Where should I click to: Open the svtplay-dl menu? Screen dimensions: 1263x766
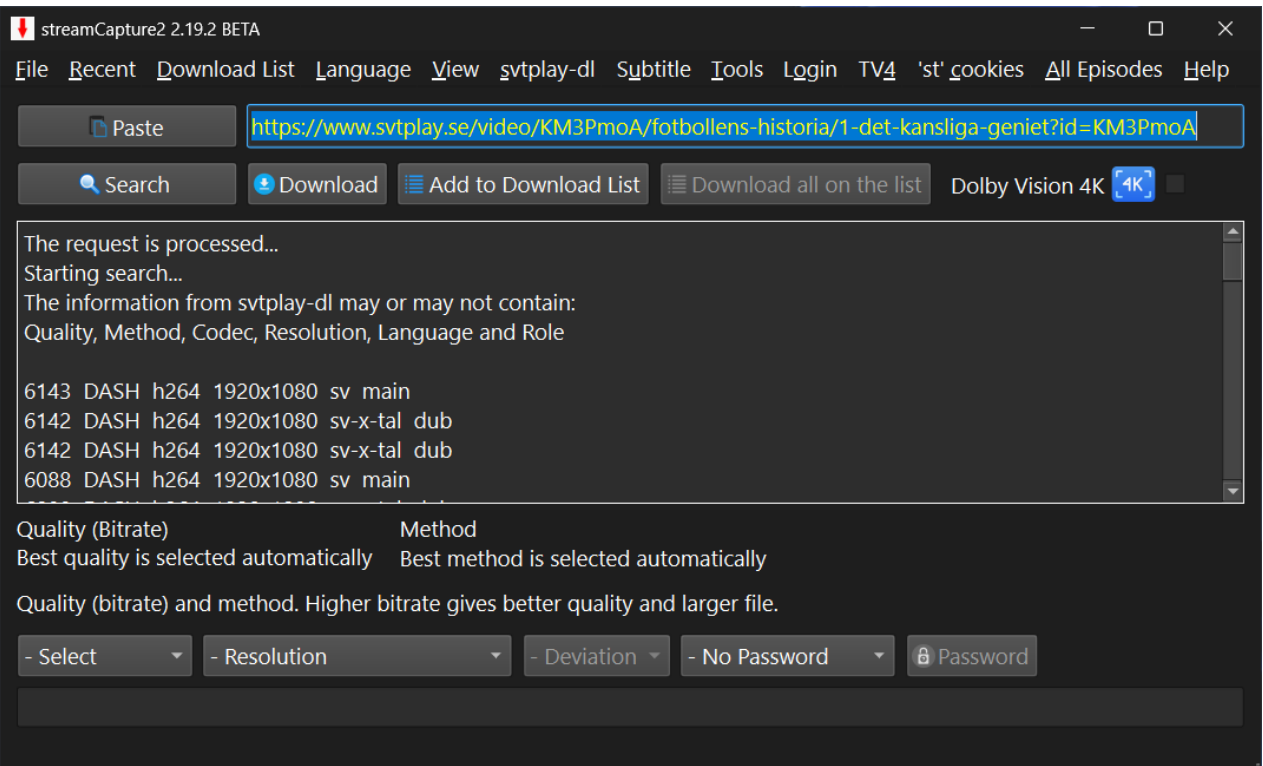pyautogui.click(x=547, y=70)
